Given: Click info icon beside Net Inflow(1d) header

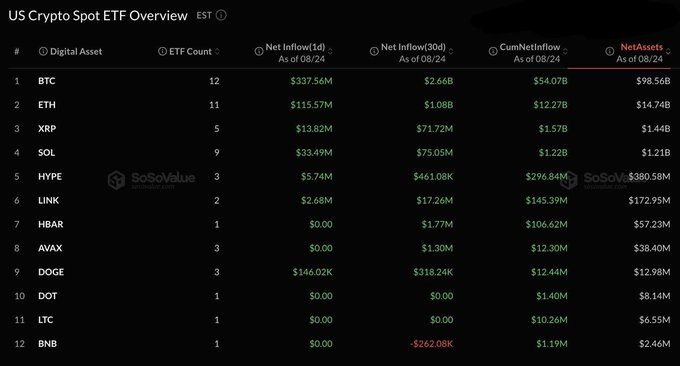Looking at the screenshot, I should (x=259, y=51).
